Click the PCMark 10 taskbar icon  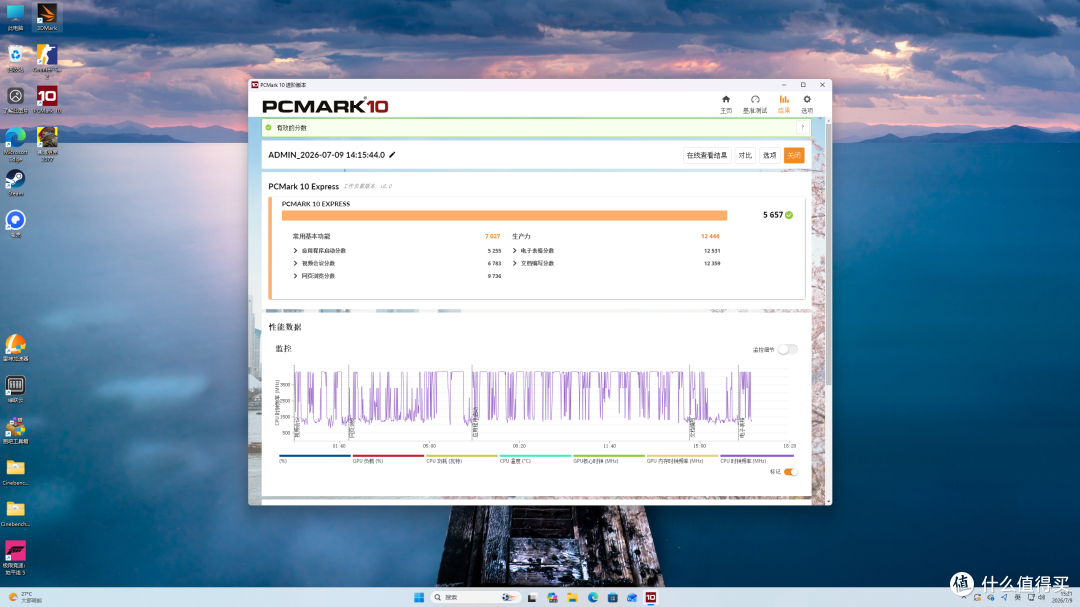(651, 597)
